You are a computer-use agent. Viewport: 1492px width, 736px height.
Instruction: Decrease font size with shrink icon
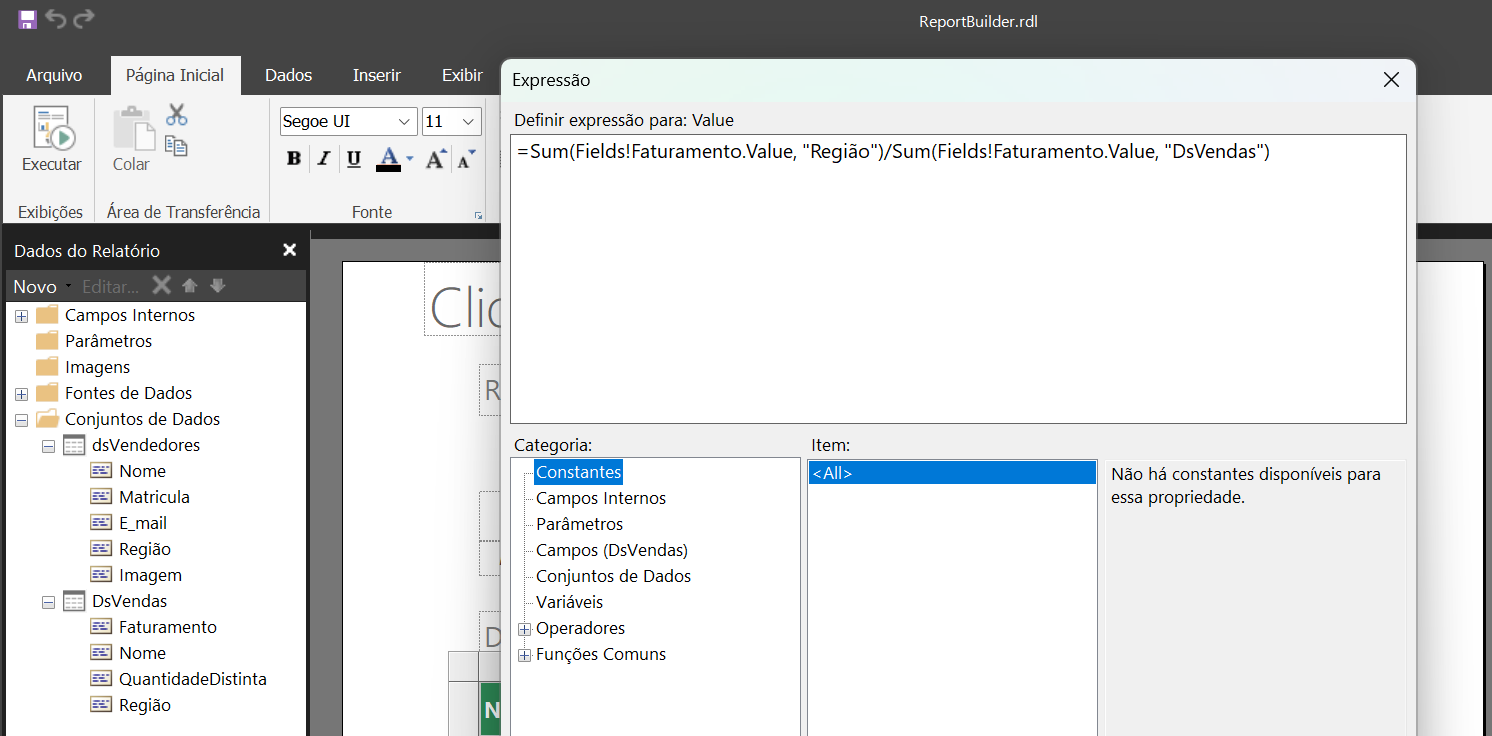pos(467,158)
